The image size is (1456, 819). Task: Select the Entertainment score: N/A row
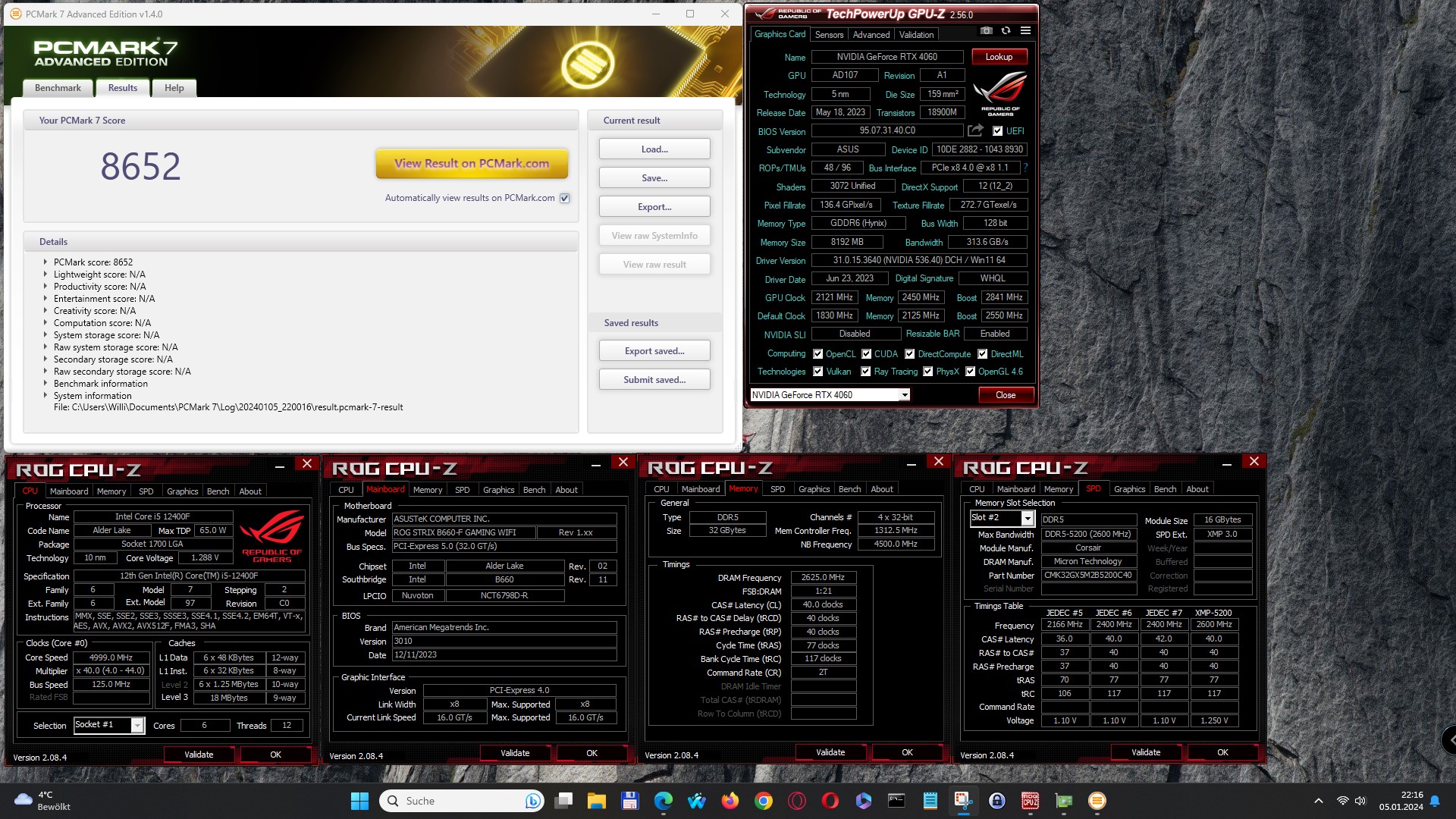[x=104, y=299]
